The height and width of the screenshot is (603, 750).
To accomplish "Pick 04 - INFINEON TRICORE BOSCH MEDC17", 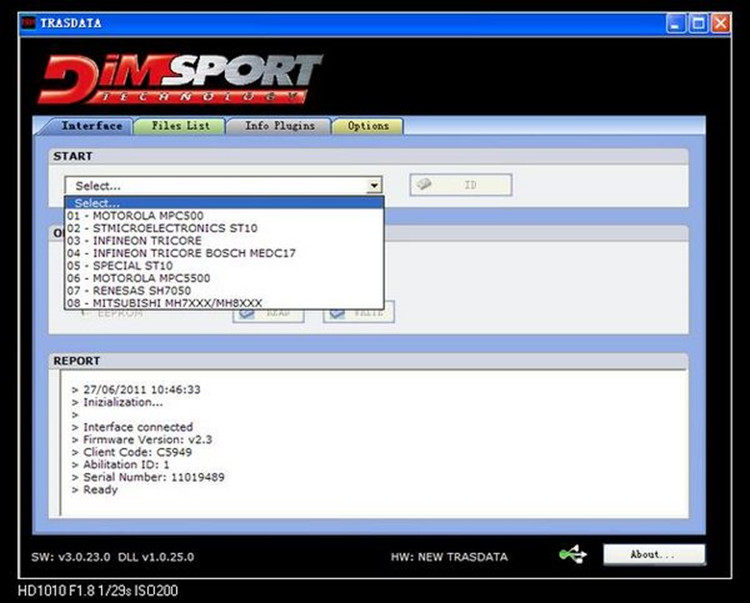I will 224,253.
